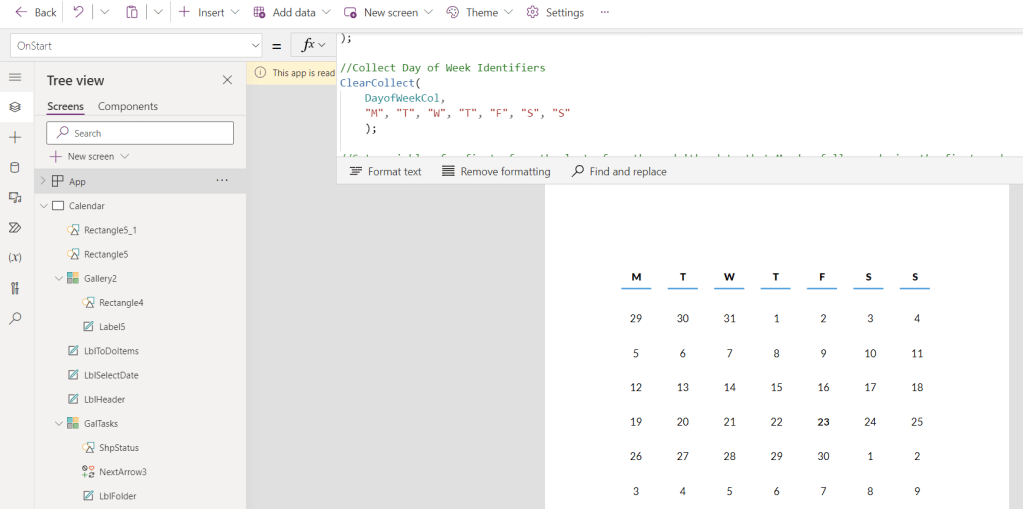Select NextArrow3 in the tree
This screenshot has width=1023, height=509.
[x=123, y=471]
